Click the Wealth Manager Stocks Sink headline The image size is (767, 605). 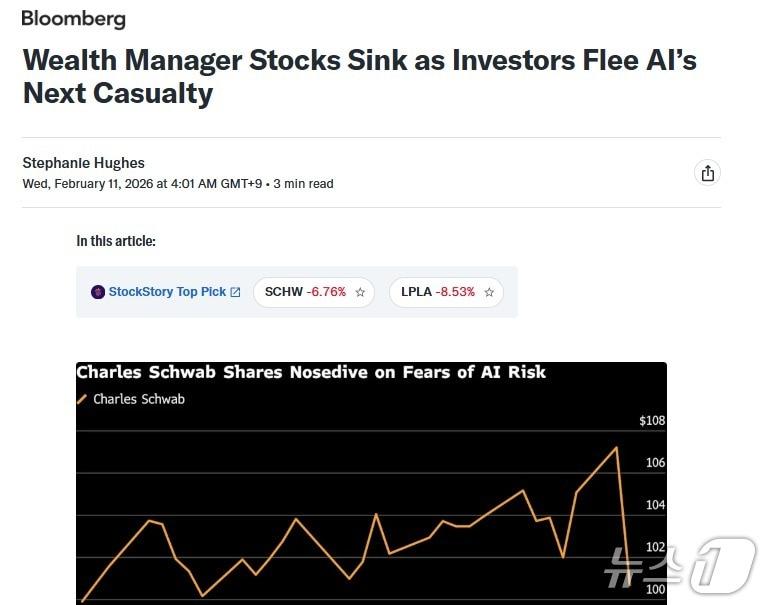point(359,76)
